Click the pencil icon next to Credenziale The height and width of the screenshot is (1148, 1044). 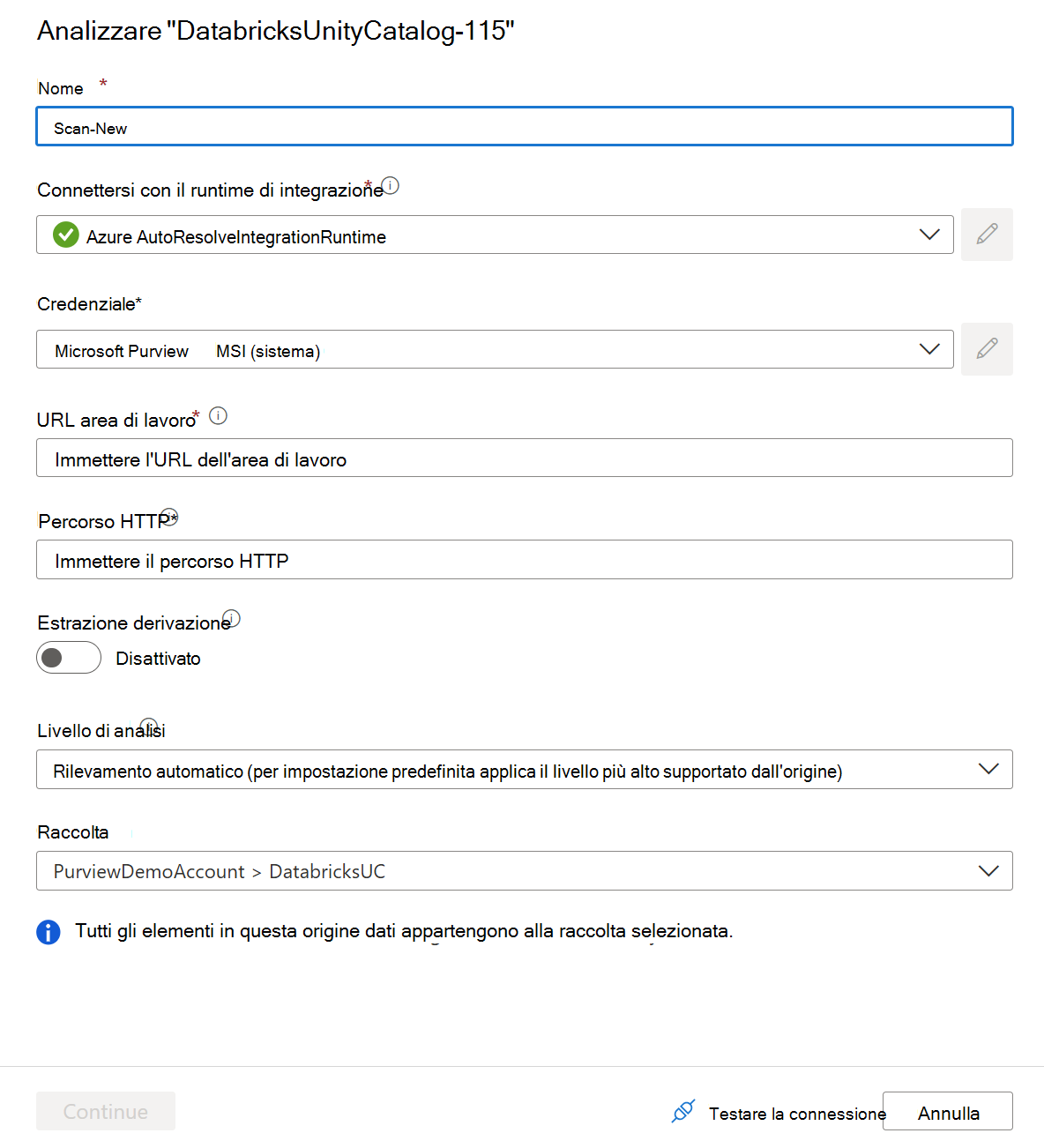pos(987,349)
